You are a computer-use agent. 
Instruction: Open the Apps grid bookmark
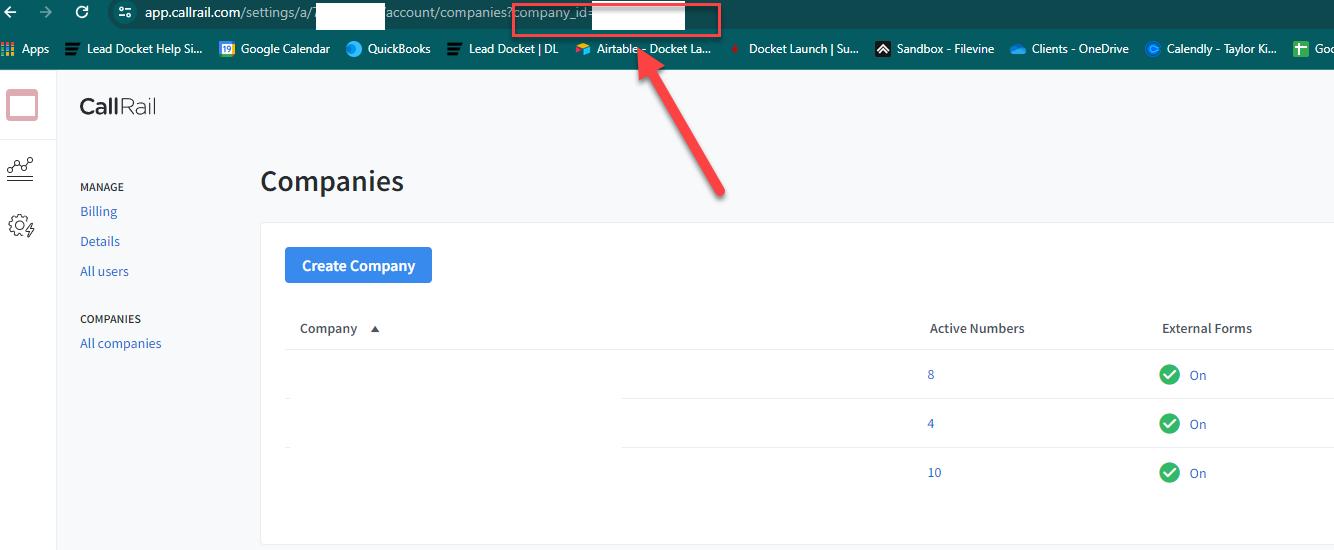tap(26, 49)
